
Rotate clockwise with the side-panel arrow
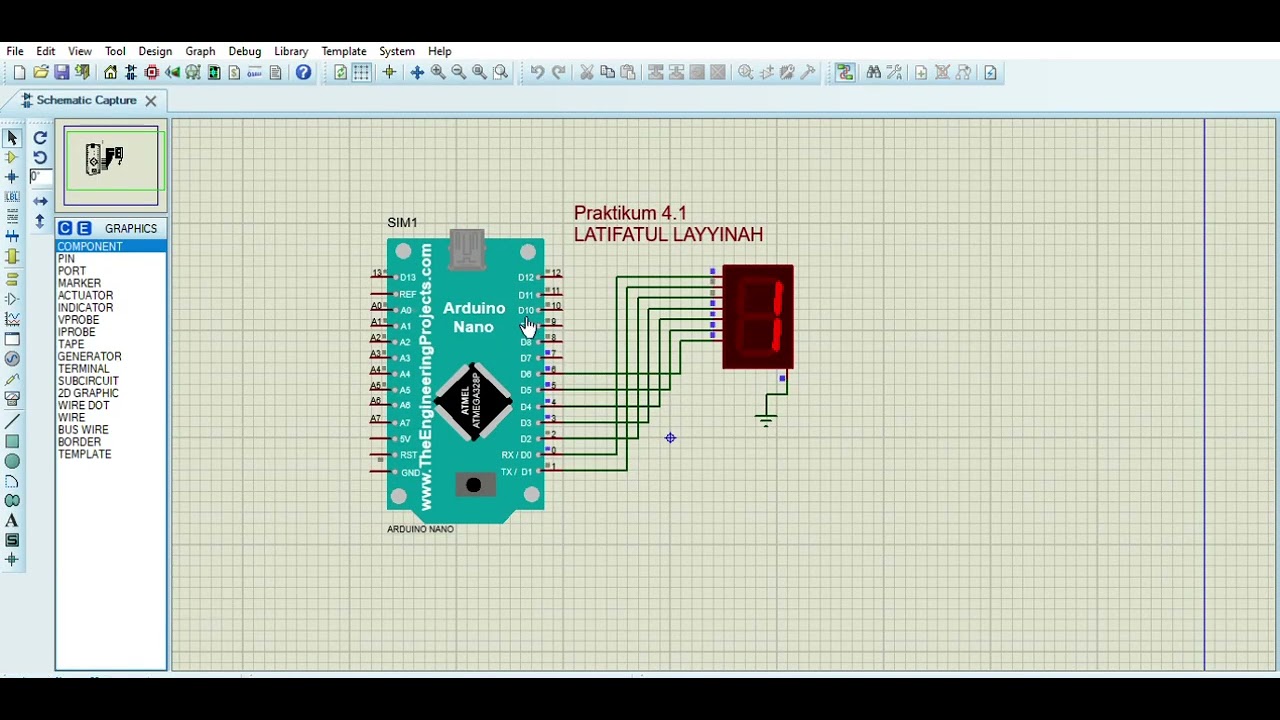tap(40, 138)
